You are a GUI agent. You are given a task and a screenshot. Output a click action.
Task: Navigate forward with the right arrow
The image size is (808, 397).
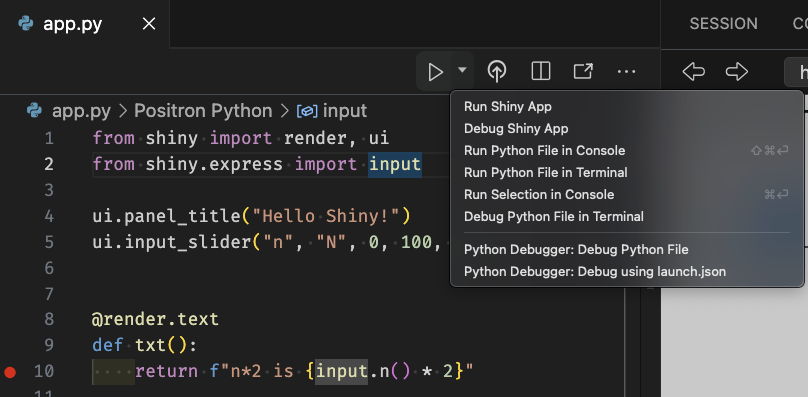pyautogui.click(x=737, y=71)
